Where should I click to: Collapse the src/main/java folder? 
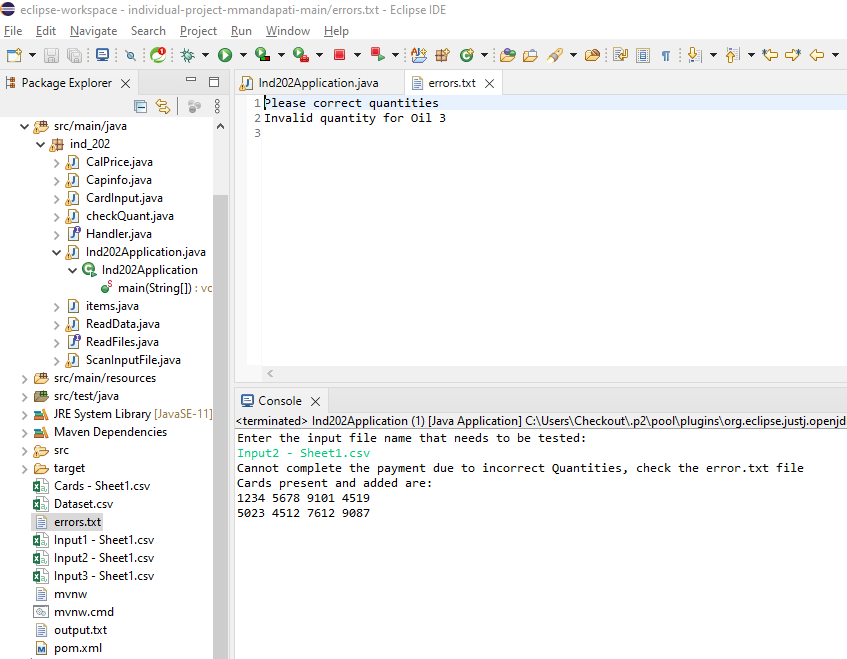pos(24,126)
